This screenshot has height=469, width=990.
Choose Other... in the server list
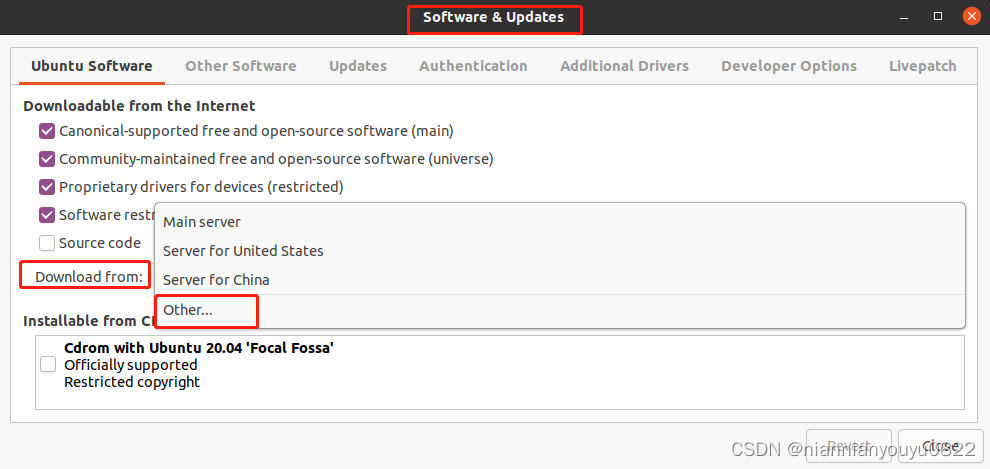(x=559, y=311)
